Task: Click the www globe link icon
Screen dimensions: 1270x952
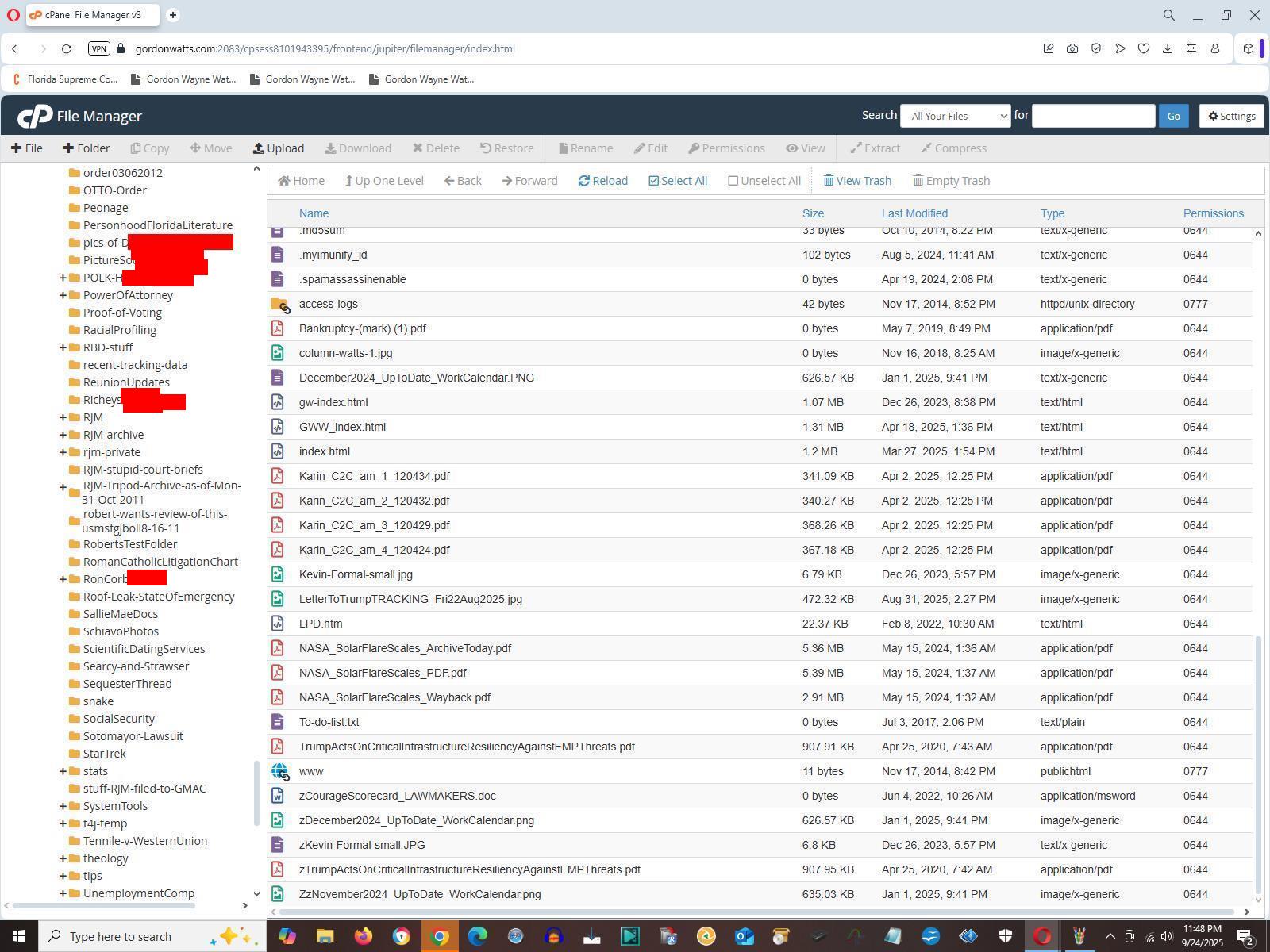Action: [279, 771]
